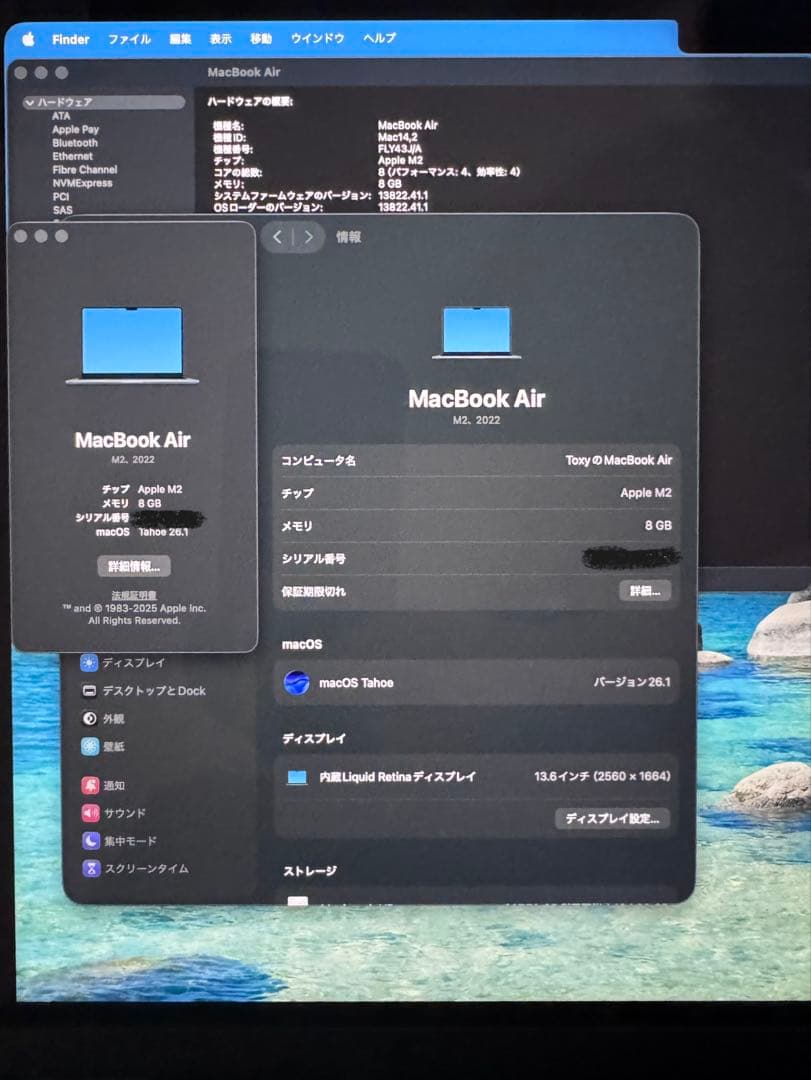
Task: Select the 壁紙 (Wallpaper) sidebar icon
Action: pyautogui.click(x=88, y=746)
